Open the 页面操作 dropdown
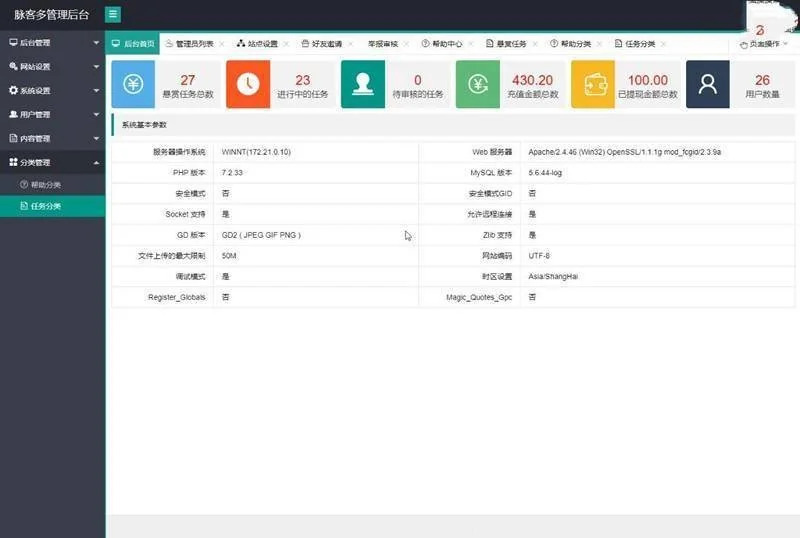 pyautogui.click(x=765, y=44)
